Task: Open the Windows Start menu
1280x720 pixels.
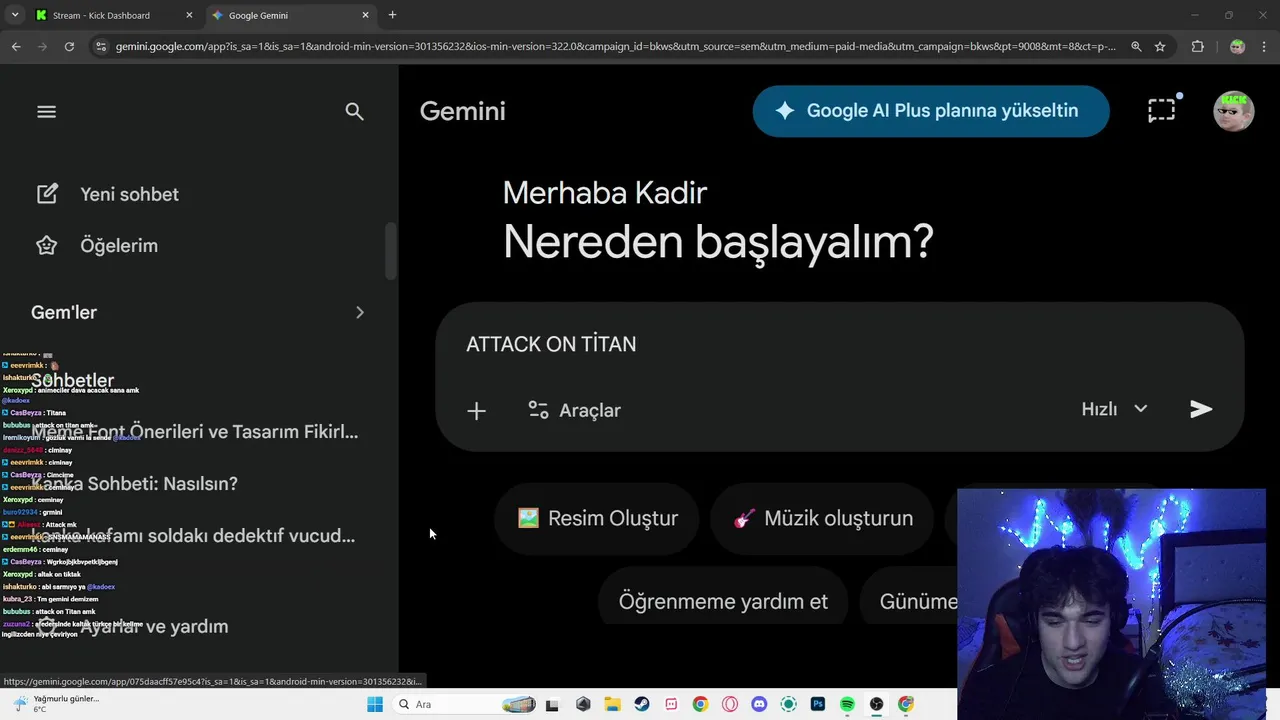Action: (374, 704)
